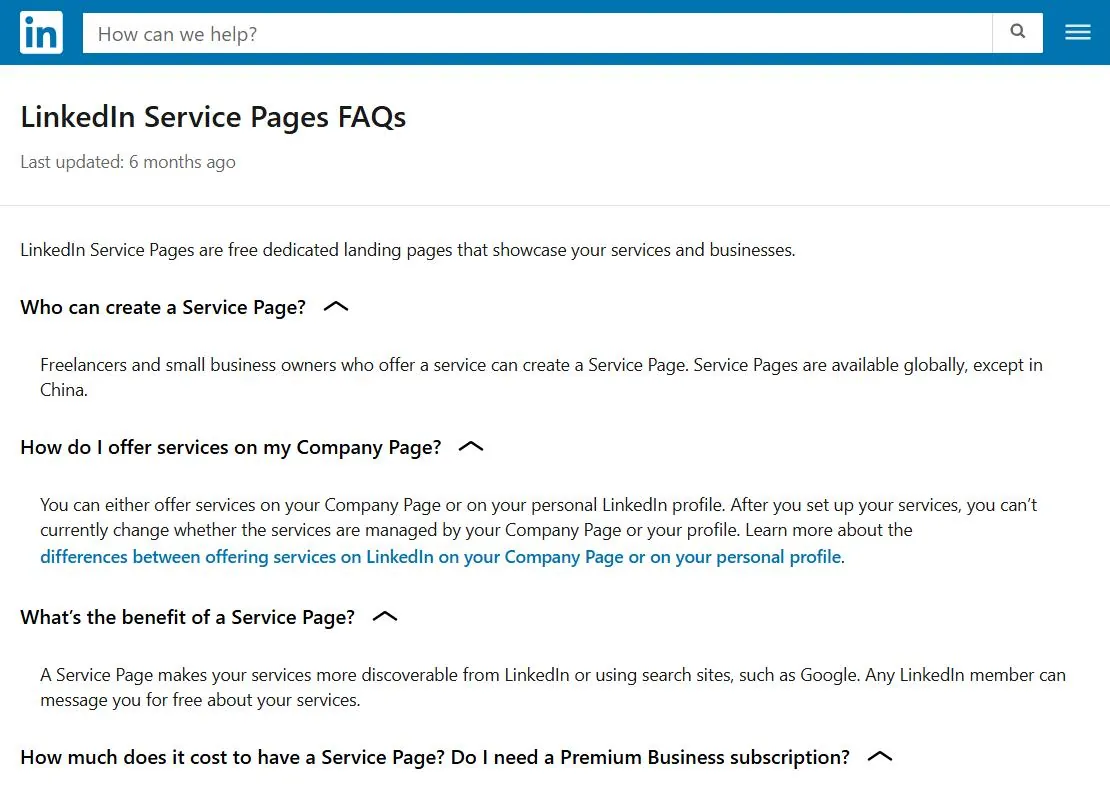Image resolution: width=1110 pixels, height=800 pixels.
Task: Collapse 'How do I offer services' chevron
Action: pyautogui.click(x=471, y=447)
